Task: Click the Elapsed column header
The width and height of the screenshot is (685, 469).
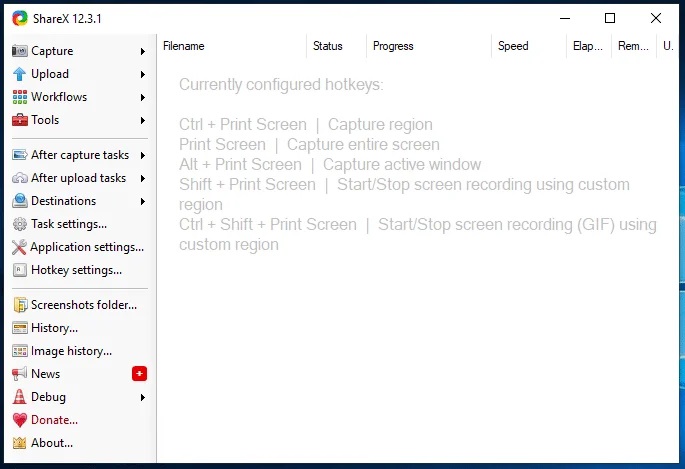Action: coord(589,46)
